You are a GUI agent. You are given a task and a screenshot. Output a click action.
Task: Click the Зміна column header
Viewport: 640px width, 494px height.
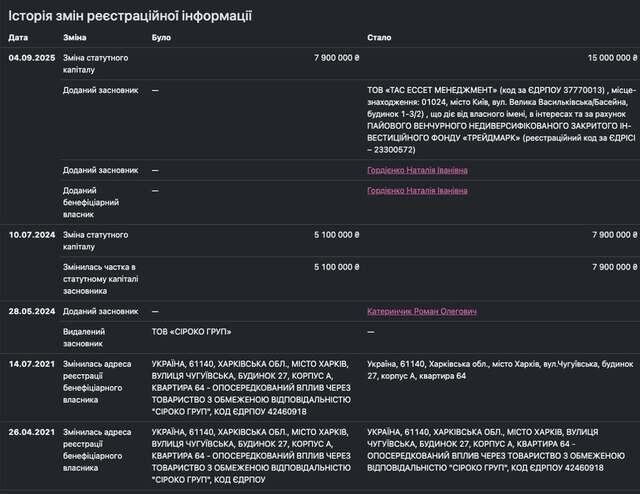[x=75, y=38]
